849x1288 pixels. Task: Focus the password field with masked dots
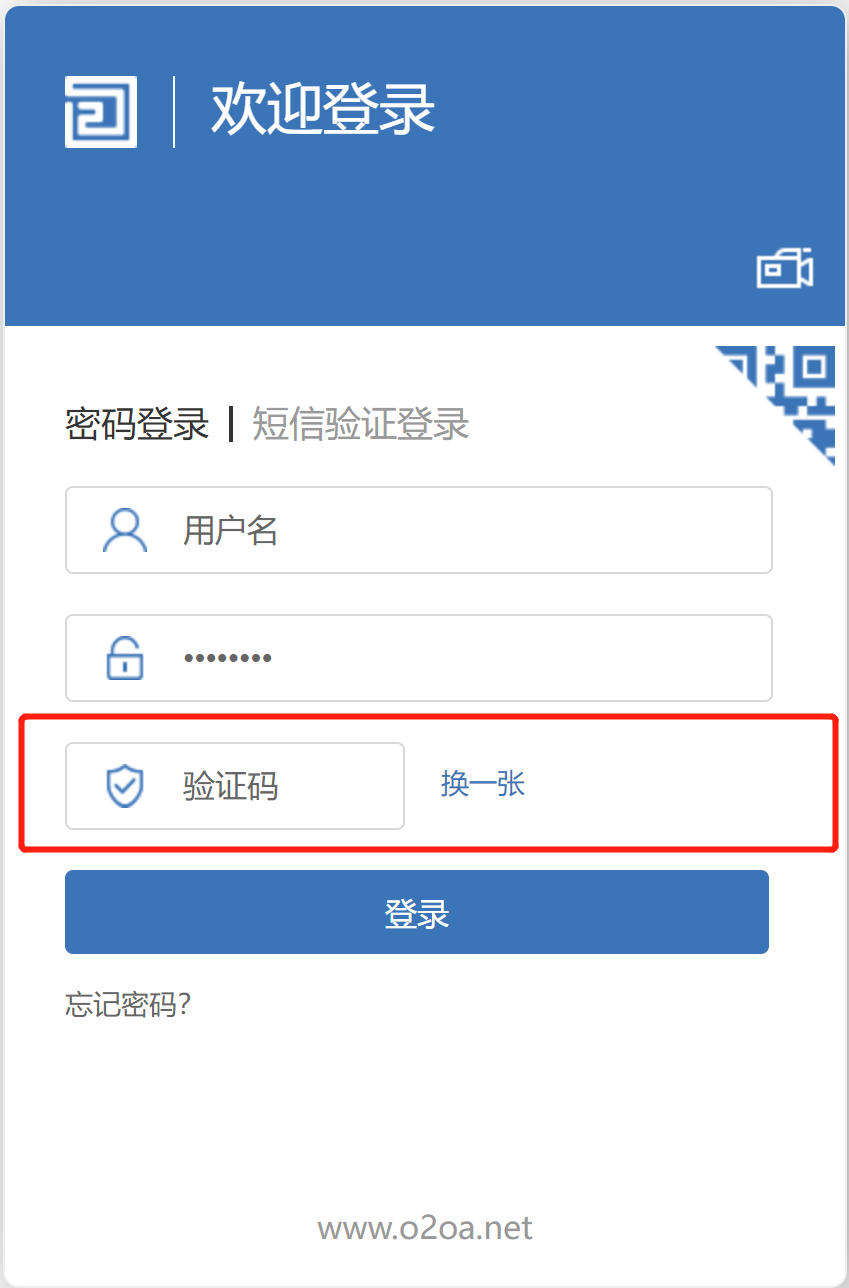(x=419, y=658)
